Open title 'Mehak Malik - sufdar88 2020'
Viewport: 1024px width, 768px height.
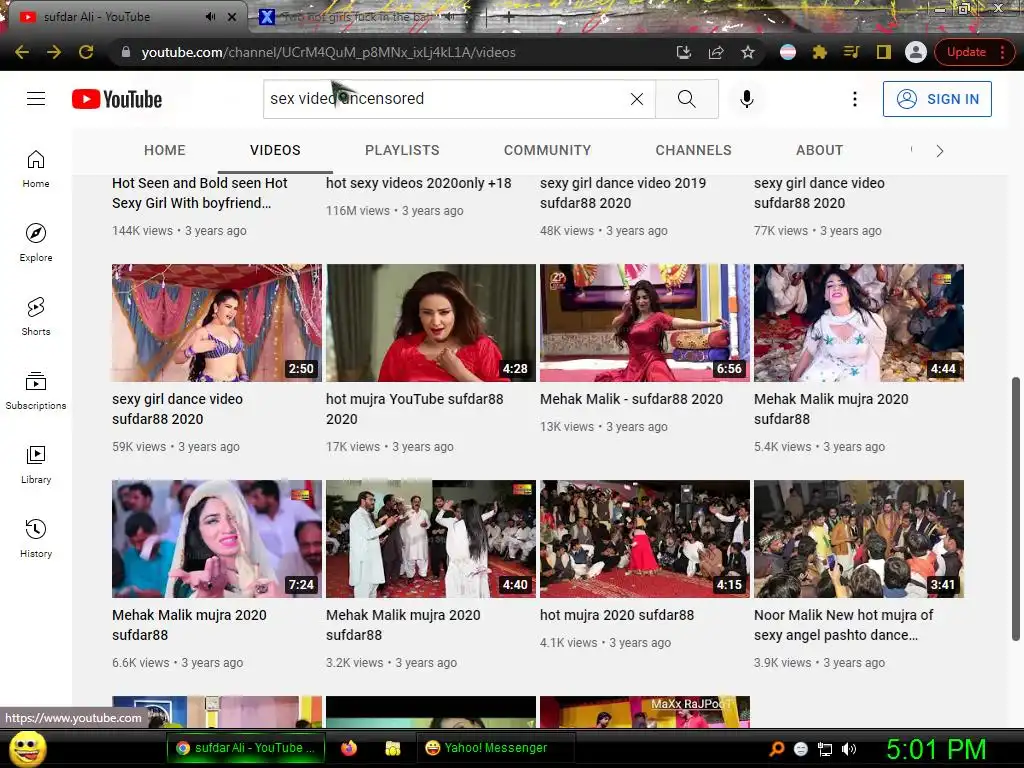(631, 399)
